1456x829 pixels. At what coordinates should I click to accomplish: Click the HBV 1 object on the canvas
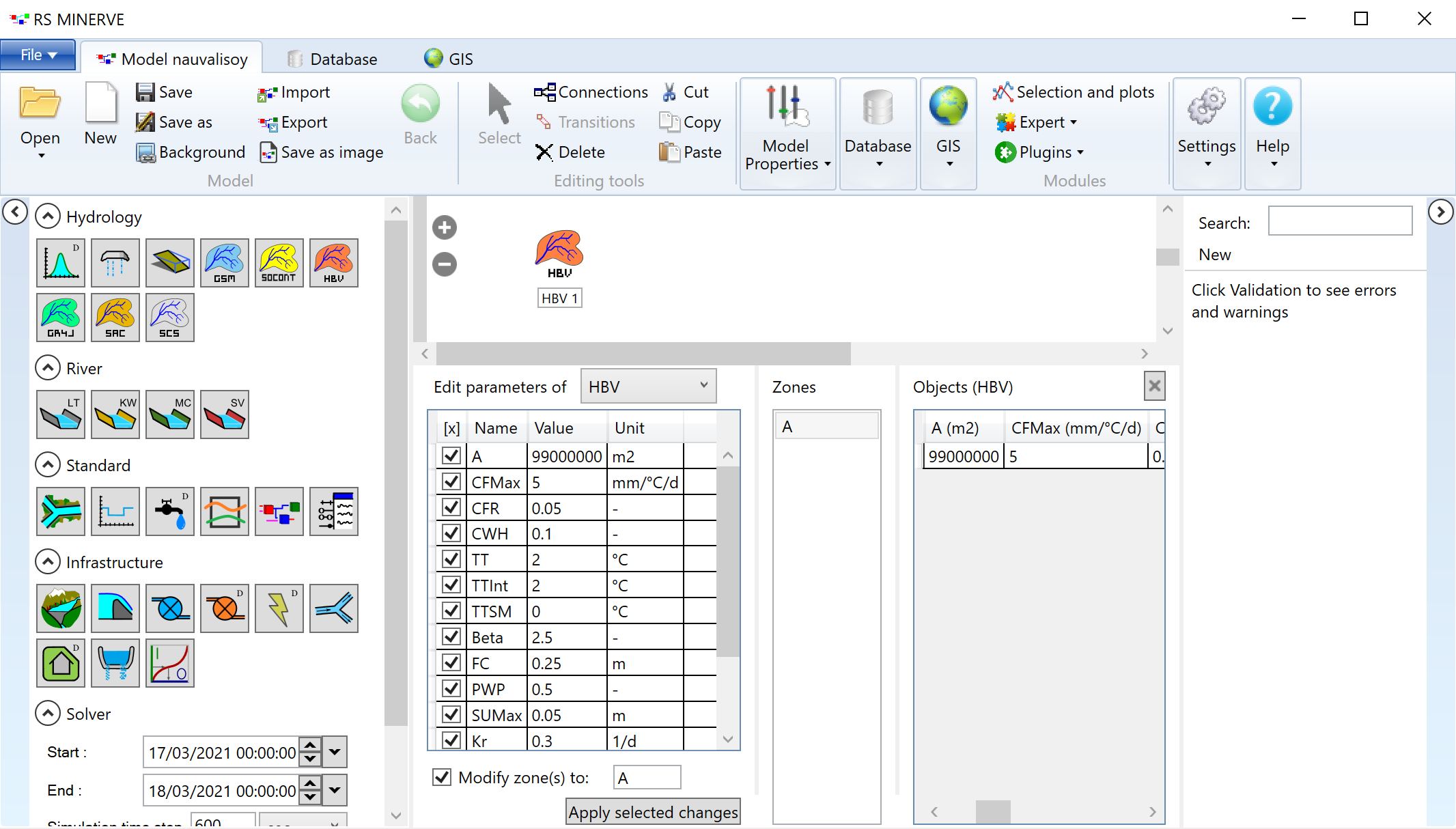(x=559, y=254)
